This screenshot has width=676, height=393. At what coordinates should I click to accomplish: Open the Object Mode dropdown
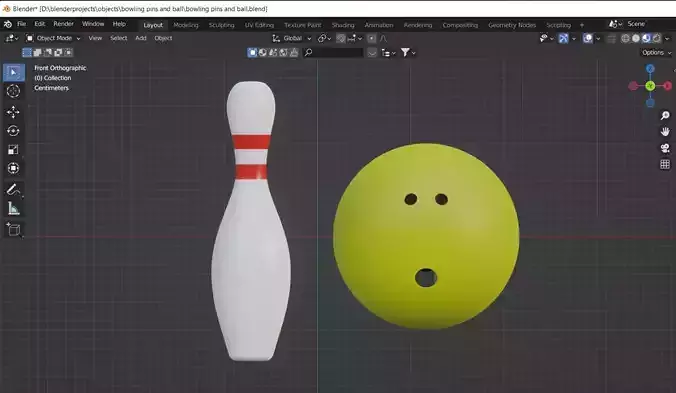point(53,38)
